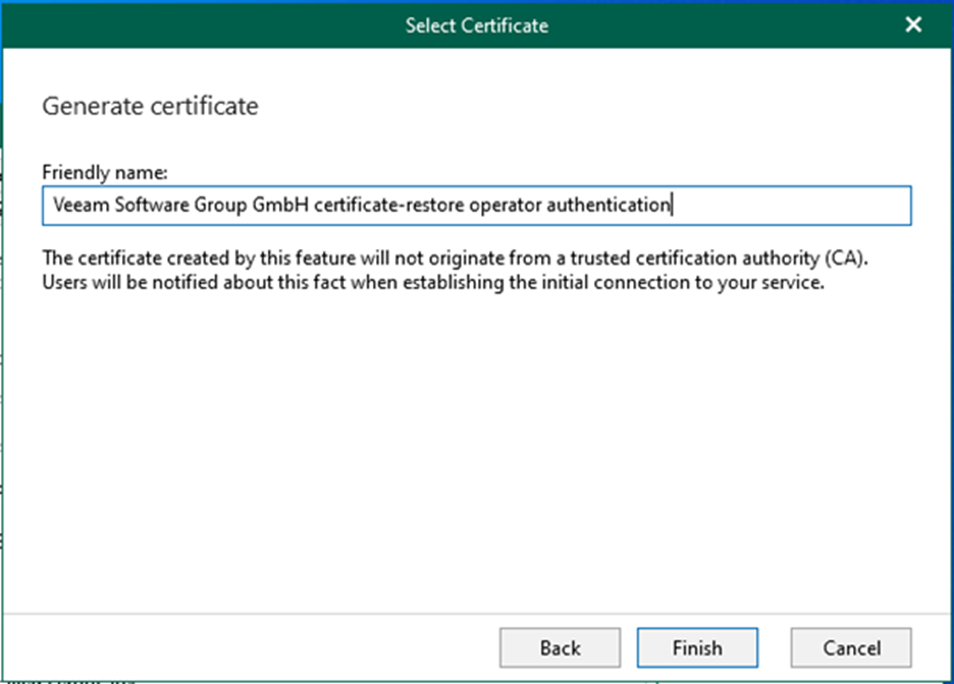Screen dimensions: 954x684
Task: Focus the Friendly name input field
Action: pos(477,205)
